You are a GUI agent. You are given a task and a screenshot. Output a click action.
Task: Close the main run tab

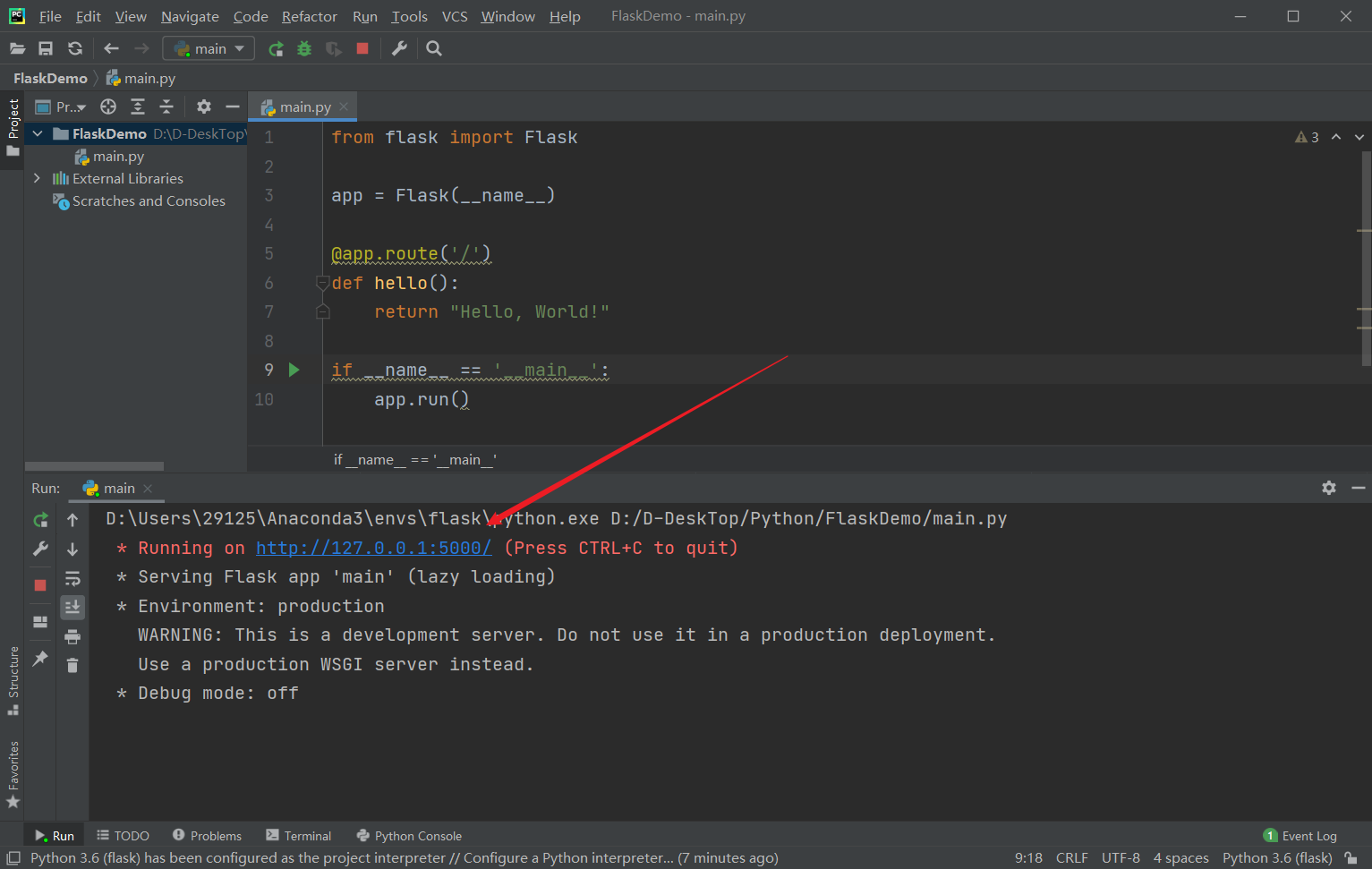148,488
